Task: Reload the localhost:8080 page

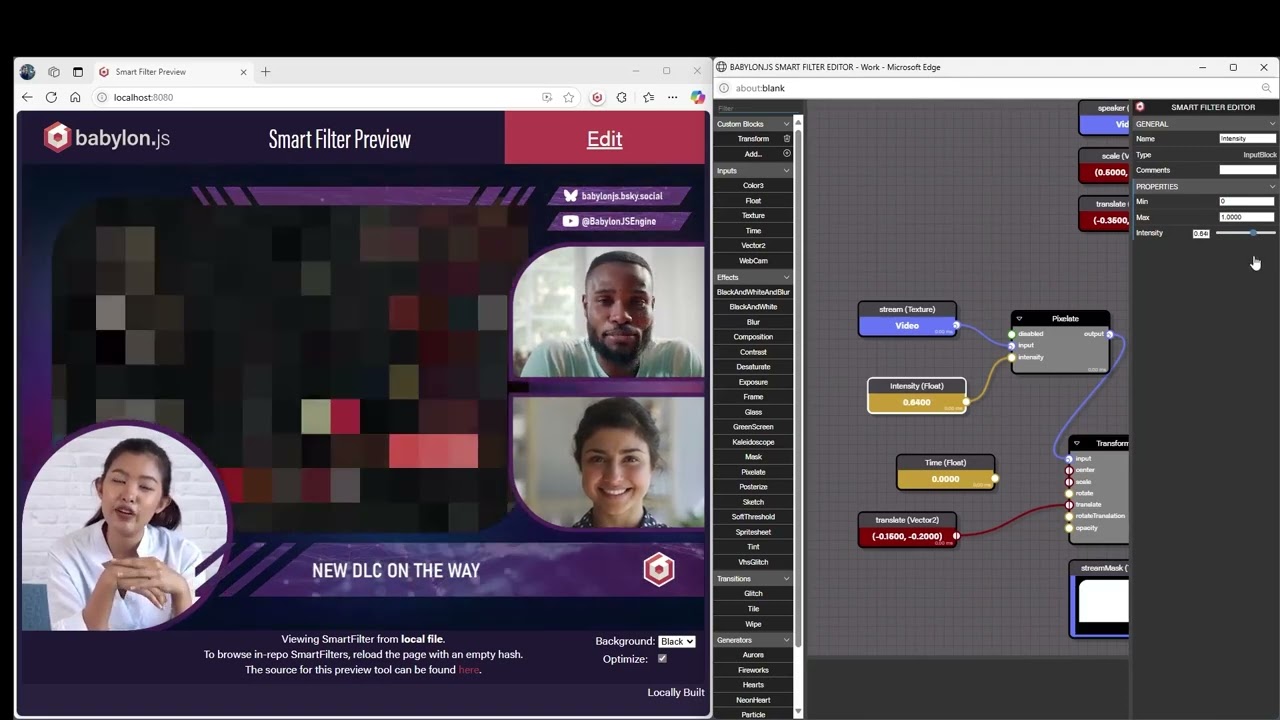Action: click(52, 97)
